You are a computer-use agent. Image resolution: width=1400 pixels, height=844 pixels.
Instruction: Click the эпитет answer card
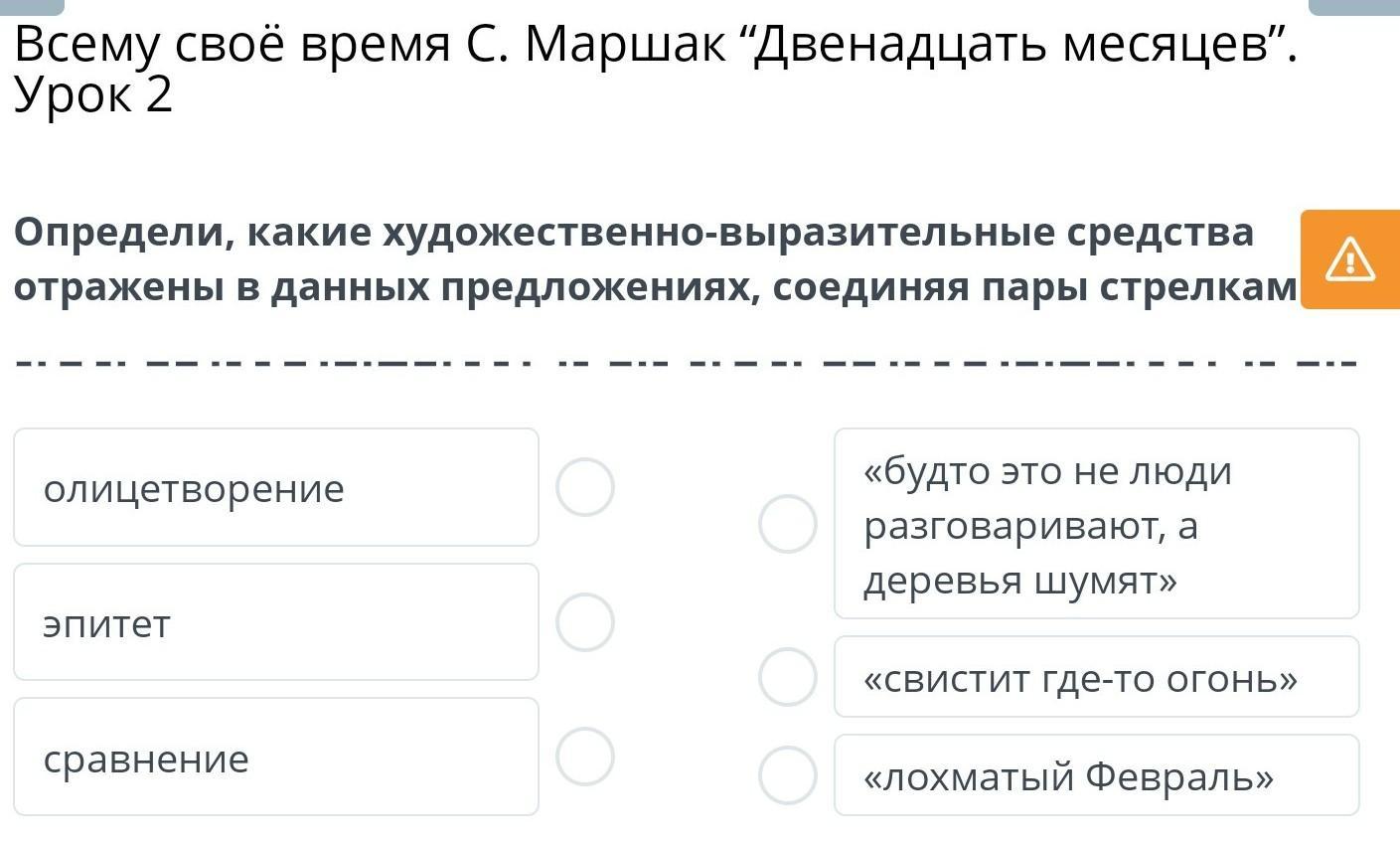pyautogui.click(x=276, y=622)
